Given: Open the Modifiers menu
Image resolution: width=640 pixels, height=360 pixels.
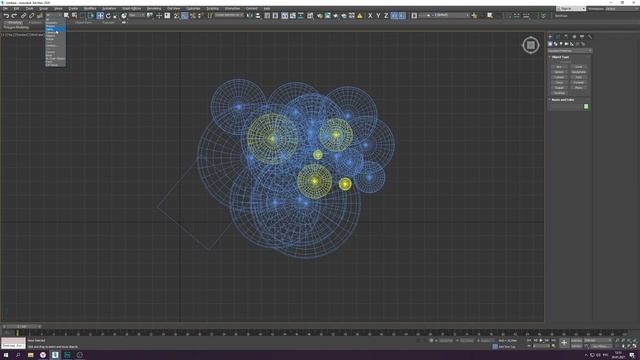Looking at the screenshot, I should click(x=90, y=9).
